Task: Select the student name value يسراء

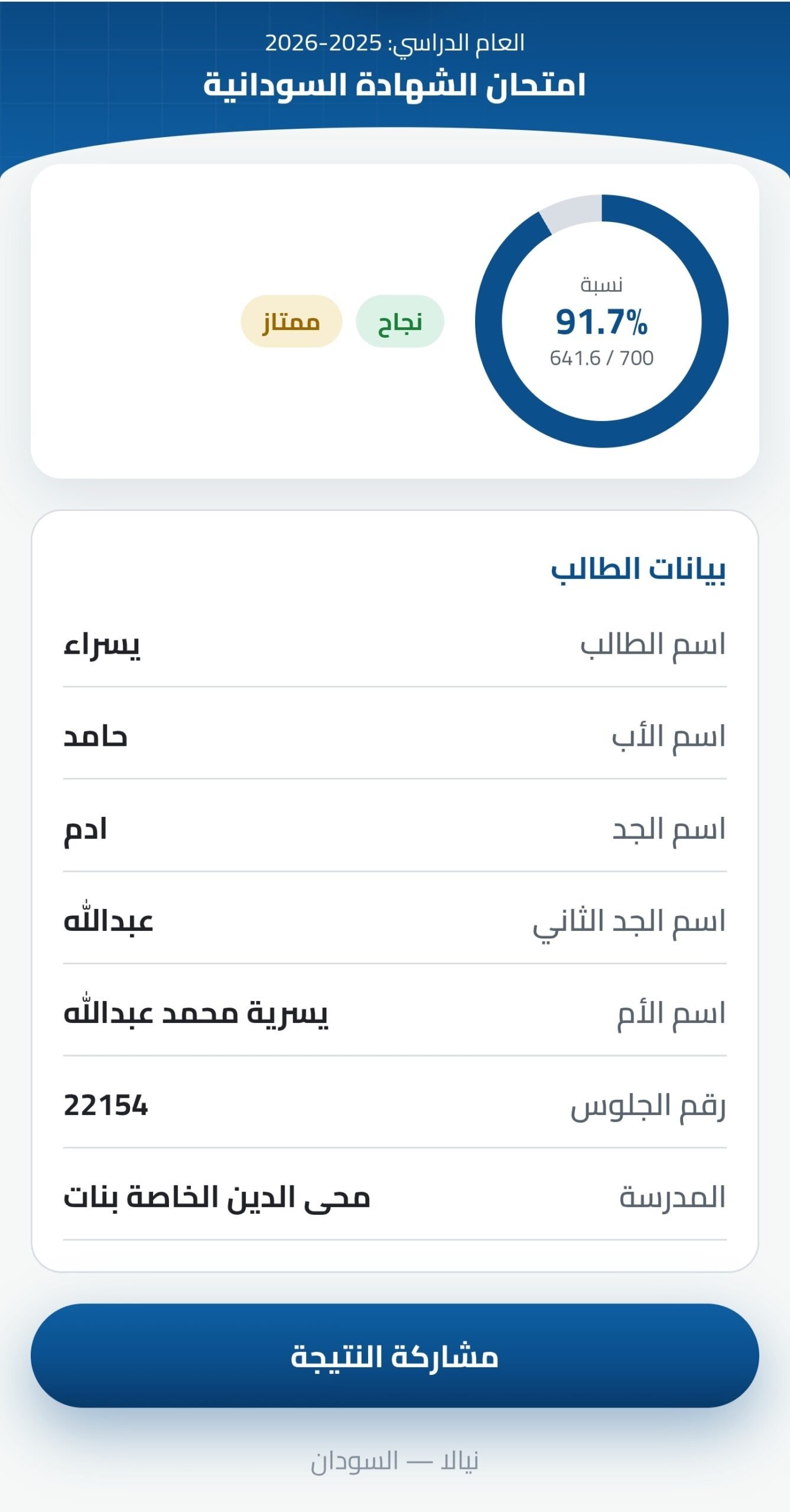Action: click(x=102, y=645)
